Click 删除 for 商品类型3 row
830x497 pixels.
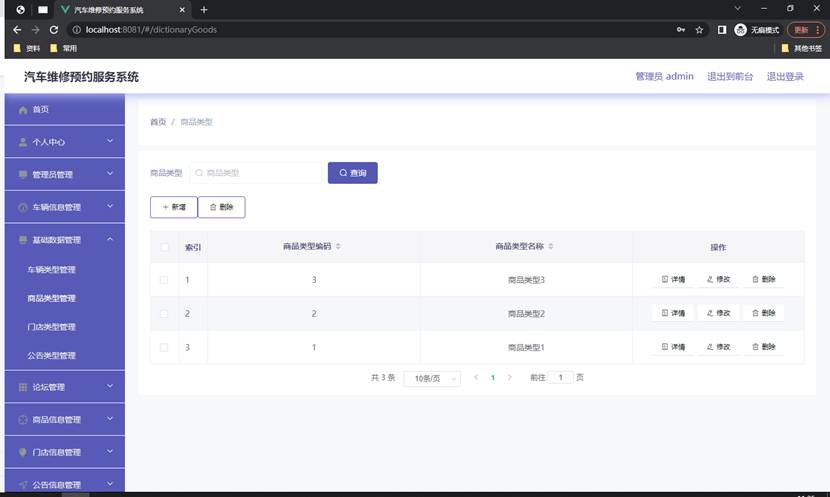coord(764,279)
